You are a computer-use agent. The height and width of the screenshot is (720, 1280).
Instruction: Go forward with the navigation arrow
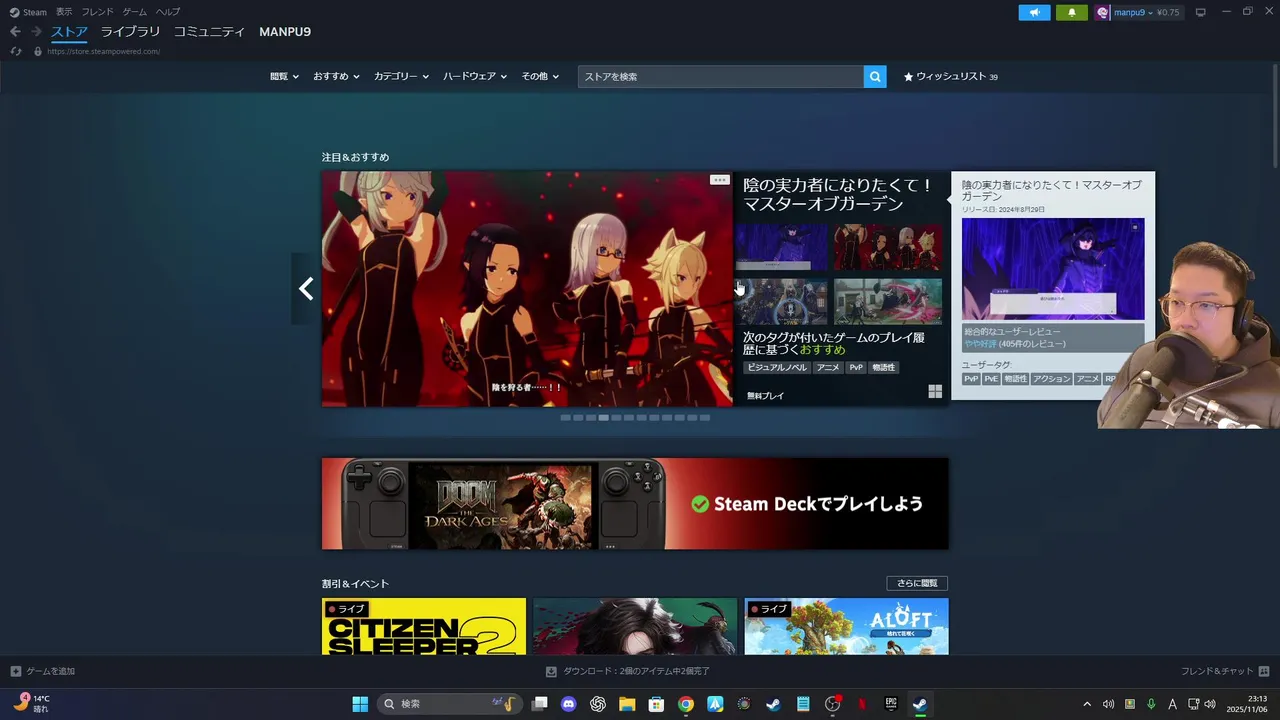pos(36,32)
